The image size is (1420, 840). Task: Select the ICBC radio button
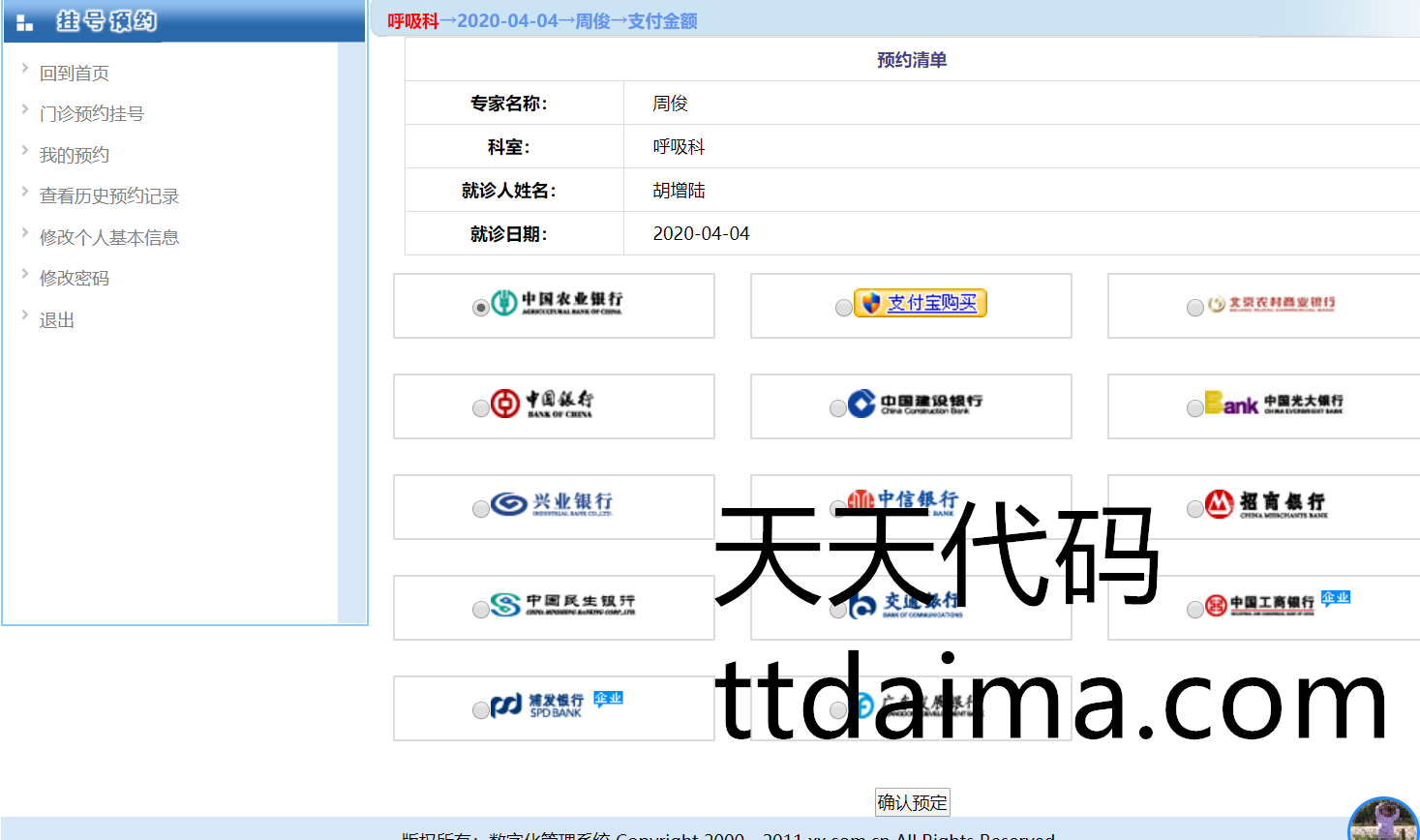[x=1195, y=610]
